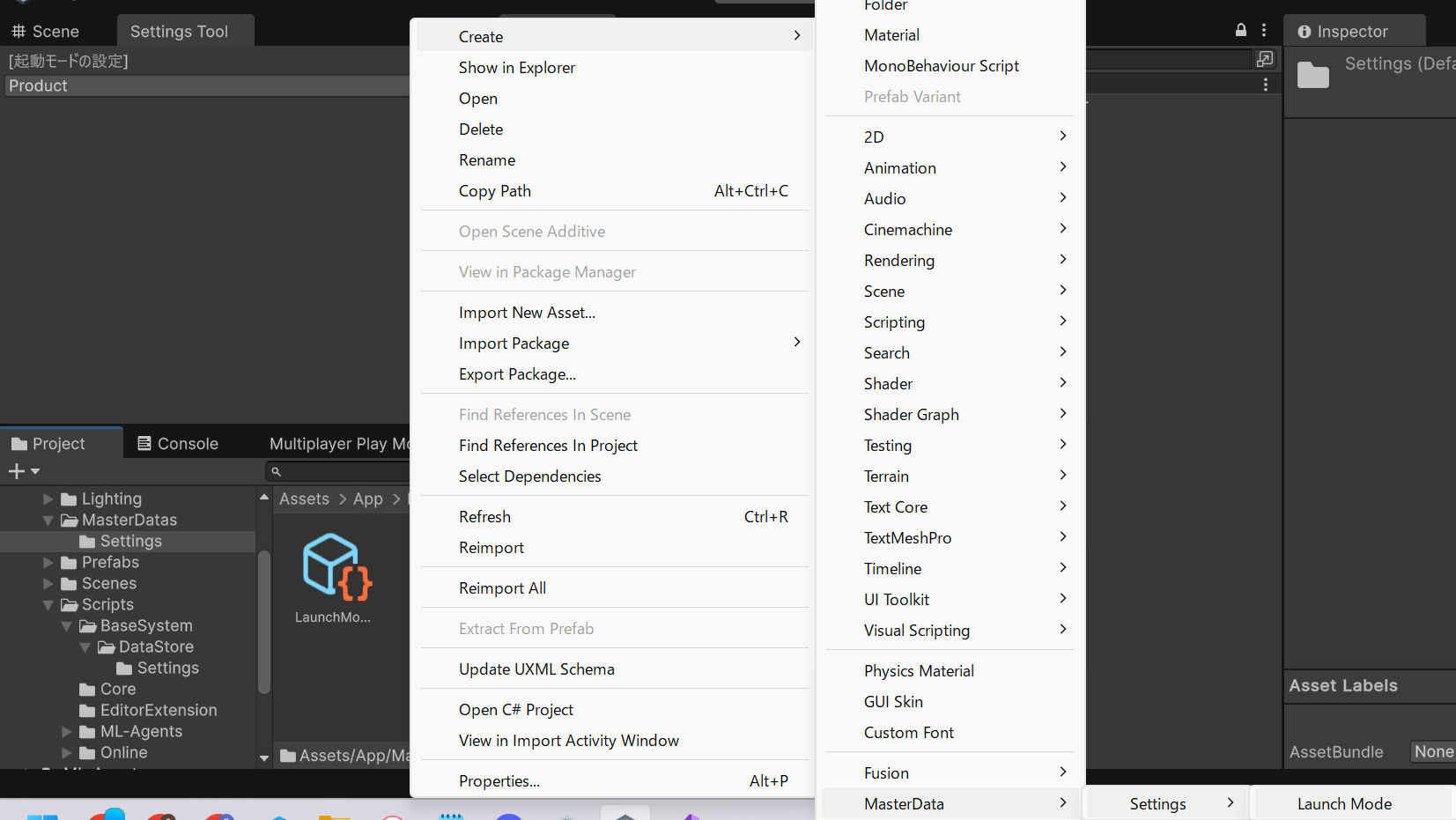The height and width of the screenshot is (820, 1456).
Task: Open the Multiplayer Play Mode tab
Action: [x=339, y=444]
